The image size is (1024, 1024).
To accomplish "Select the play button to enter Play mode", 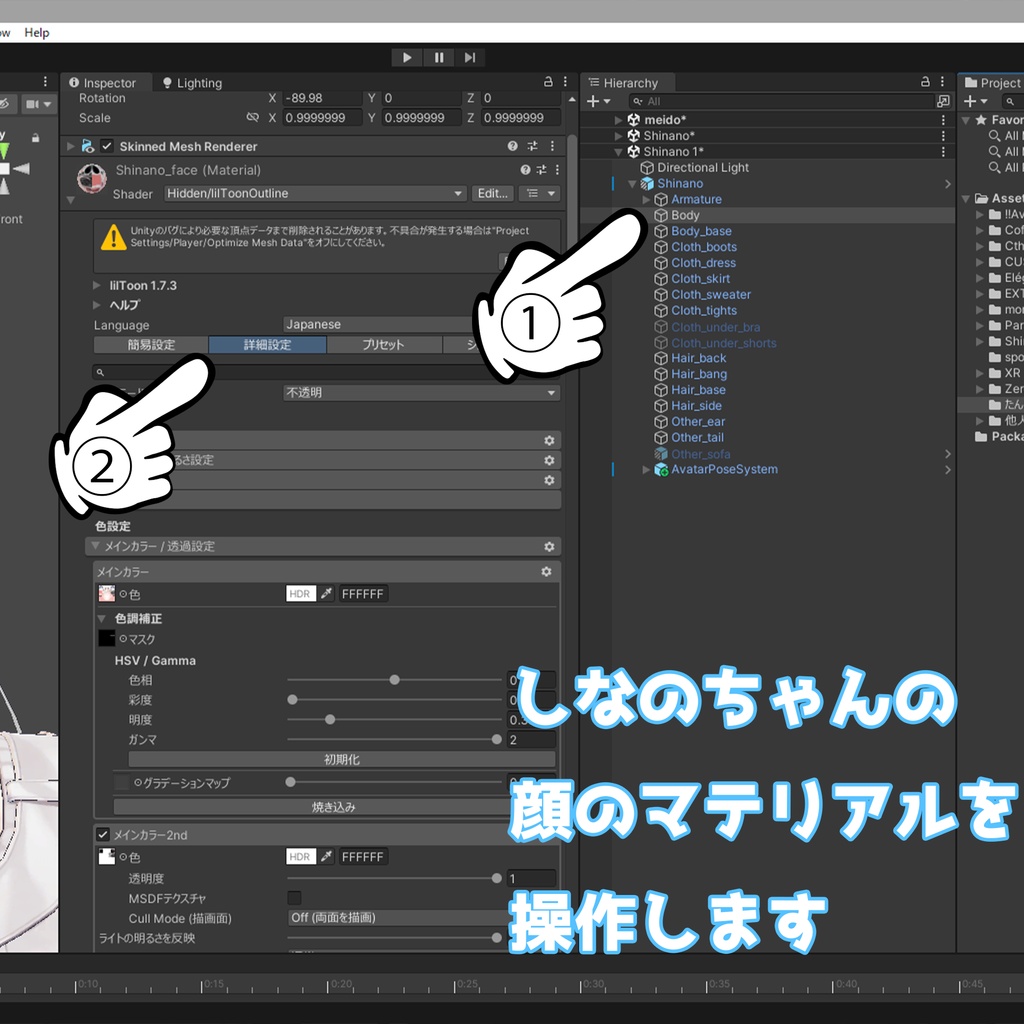I will 406,57.
